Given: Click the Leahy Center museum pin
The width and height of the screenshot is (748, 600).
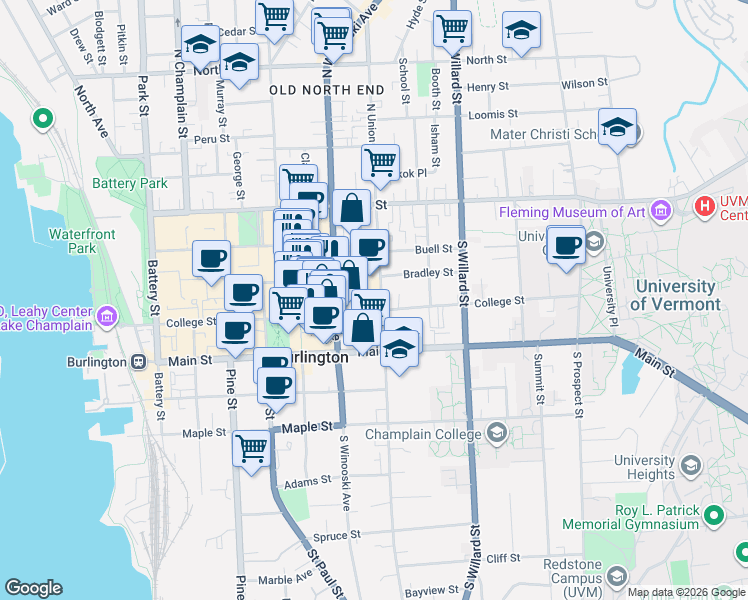Looking at the screenshot, I should [107, 316].
